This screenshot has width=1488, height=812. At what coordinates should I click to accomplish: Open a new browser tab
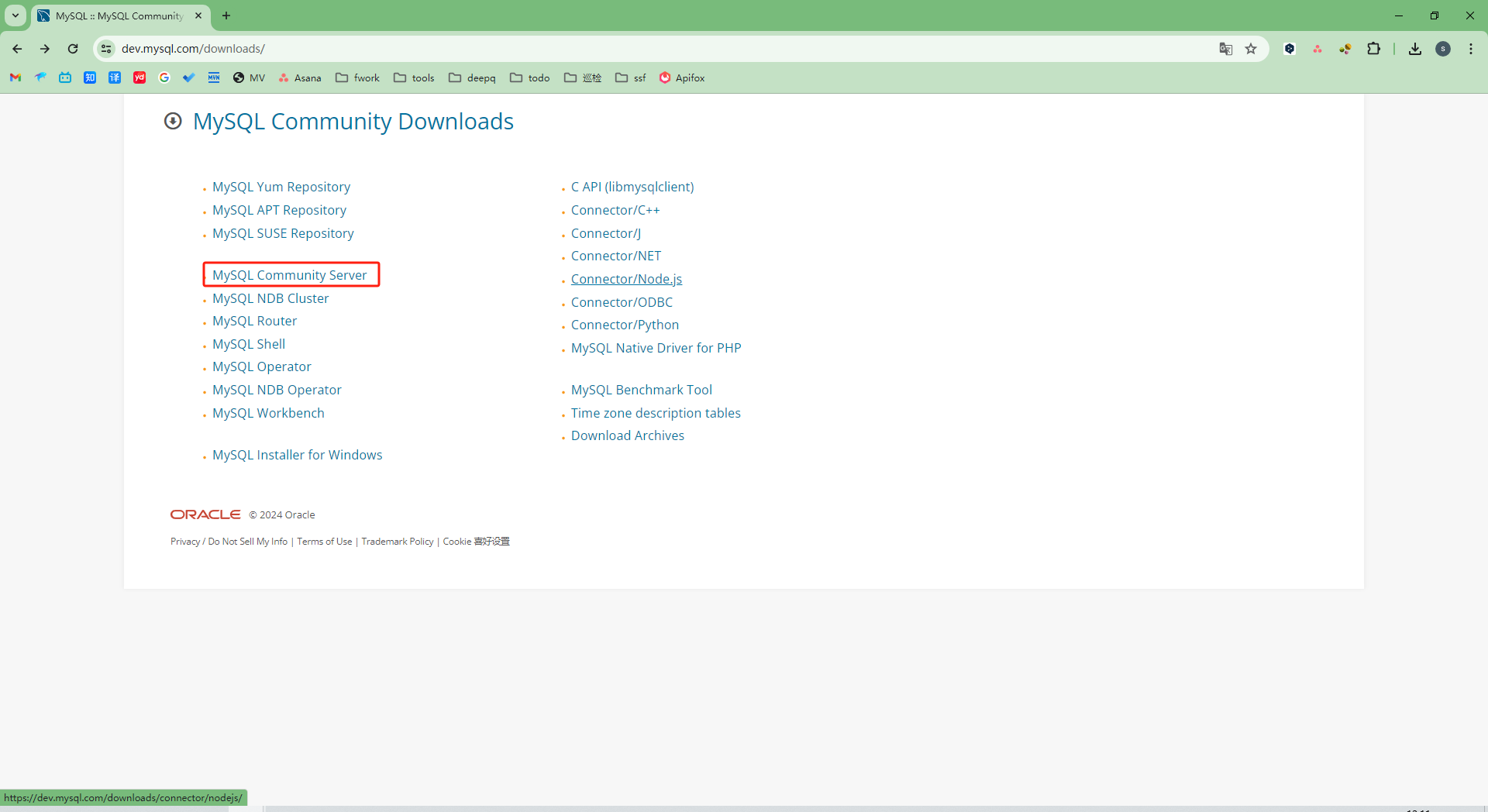tap(226, 15)
